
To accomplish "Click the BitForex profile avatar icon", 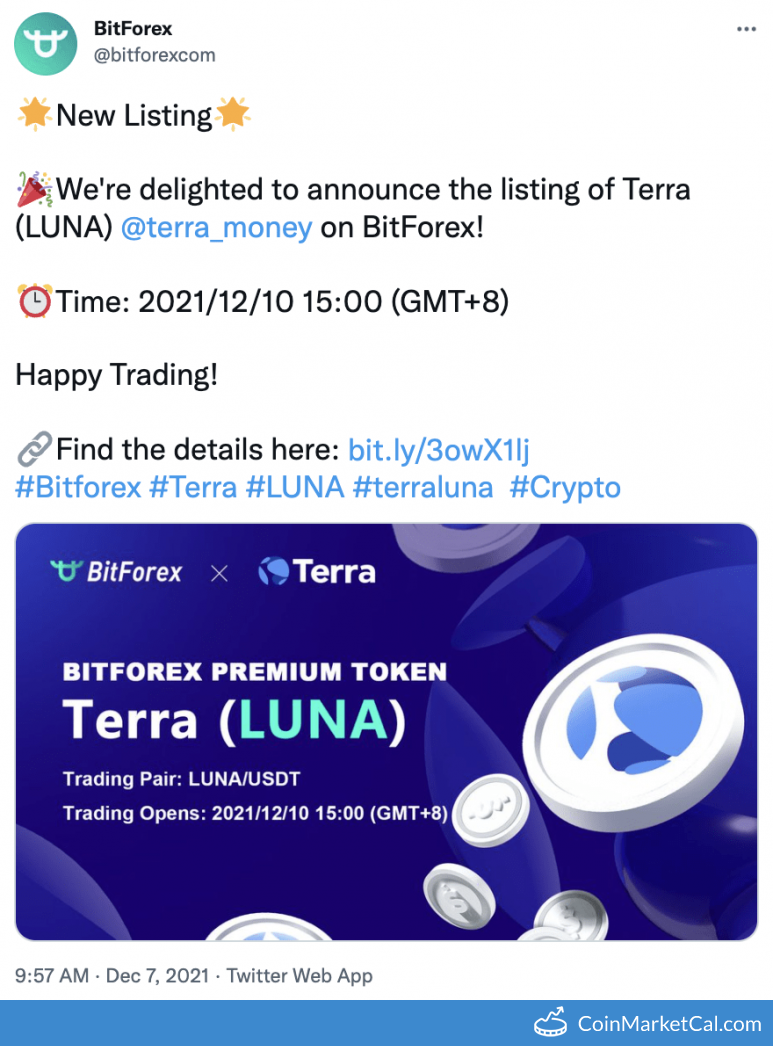I will coord(44,43).
